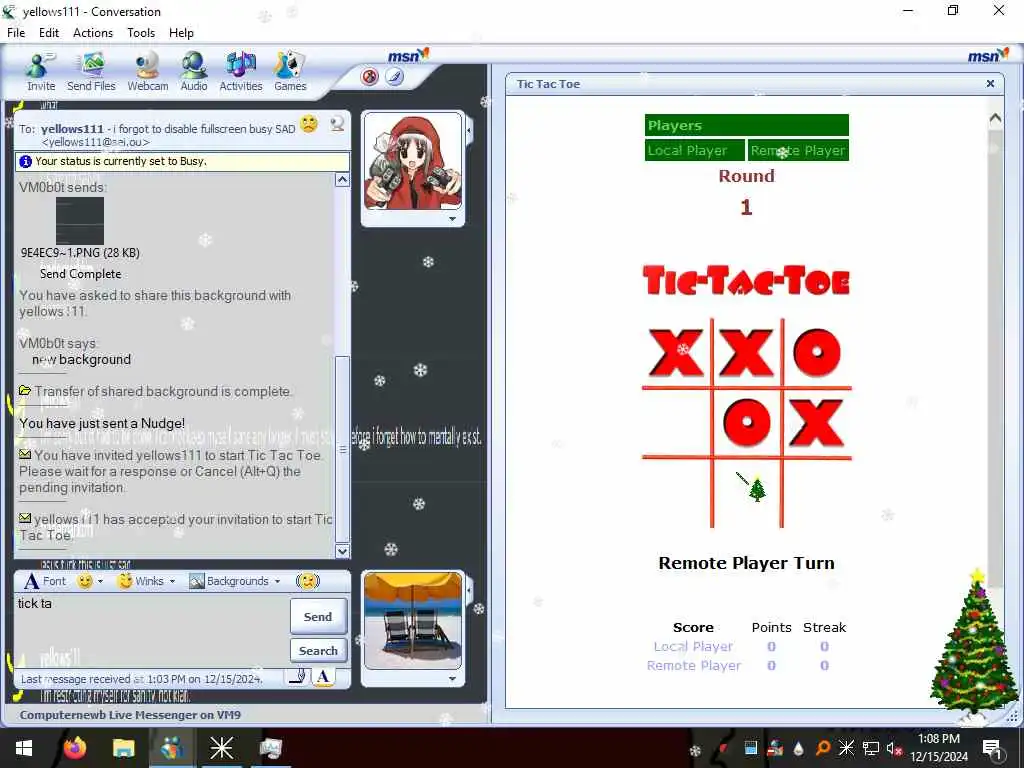The width and height of the screenshot is (1024, 768).
Task: Start a Webcam session
Action: pyautogui.click(x=148, y=72)
